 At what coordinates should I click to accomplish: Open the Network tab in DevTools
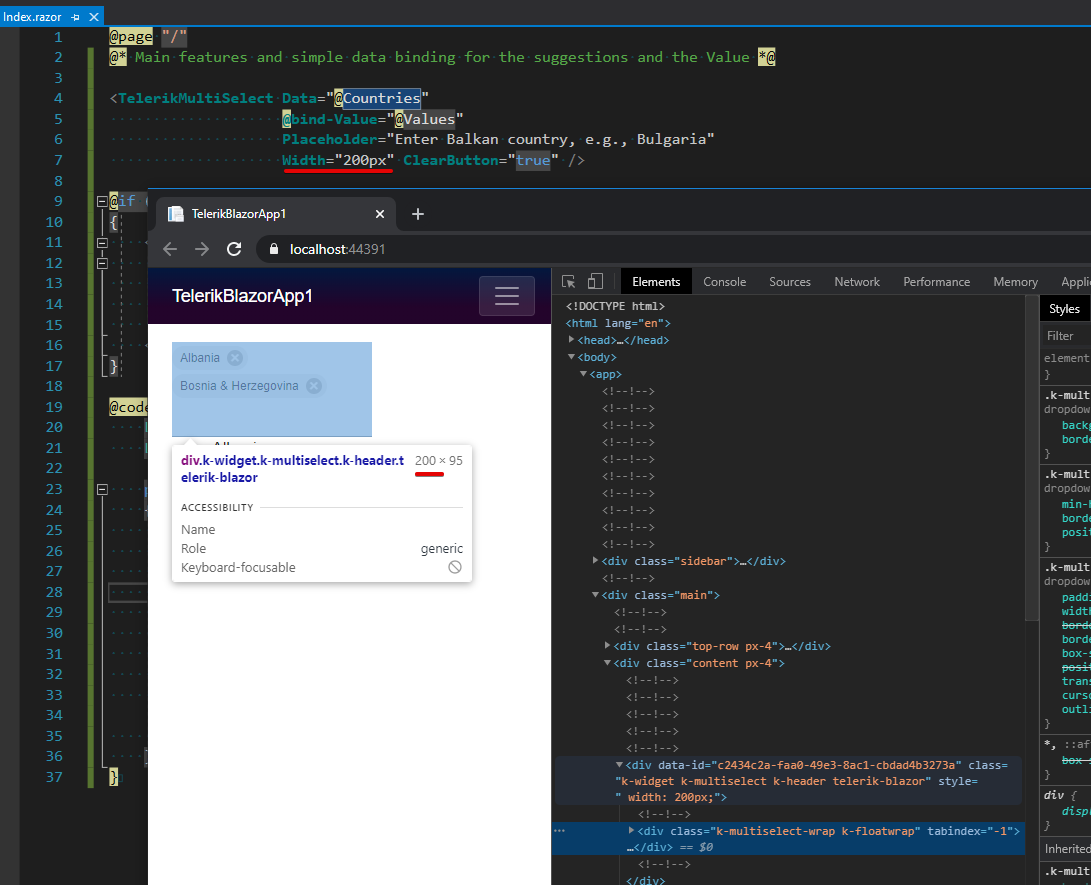click(x=857, y=282)
